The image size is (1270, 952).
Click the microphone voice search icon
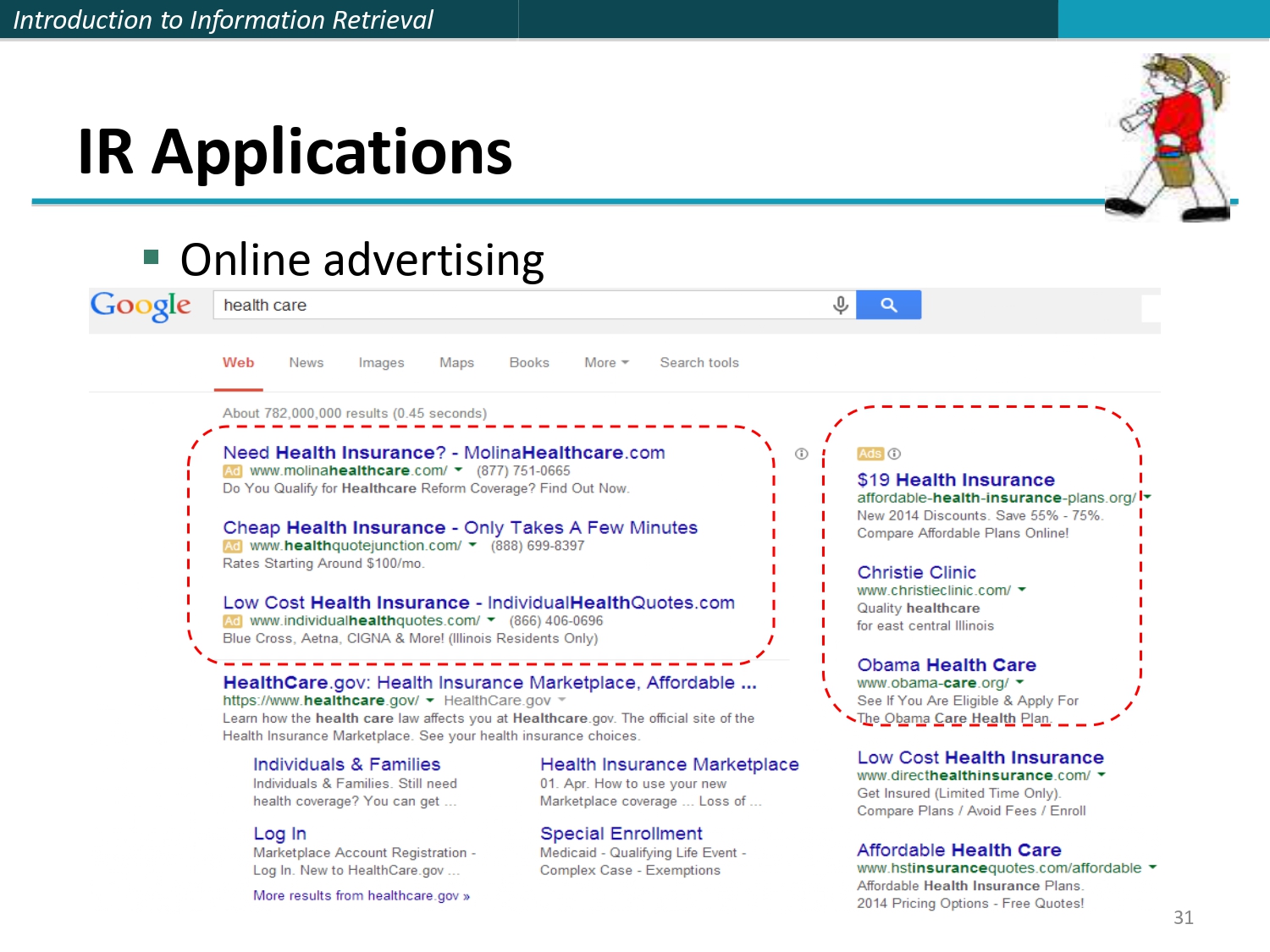(x=840, y=305)
